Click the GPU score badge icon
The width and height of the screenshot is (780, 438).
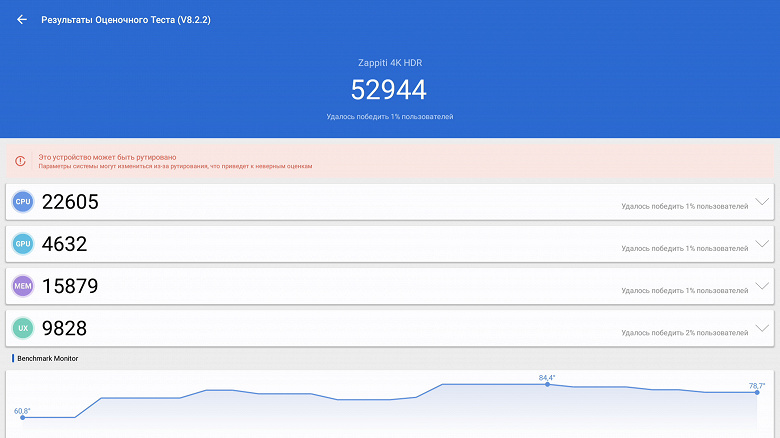pos(23,244)
